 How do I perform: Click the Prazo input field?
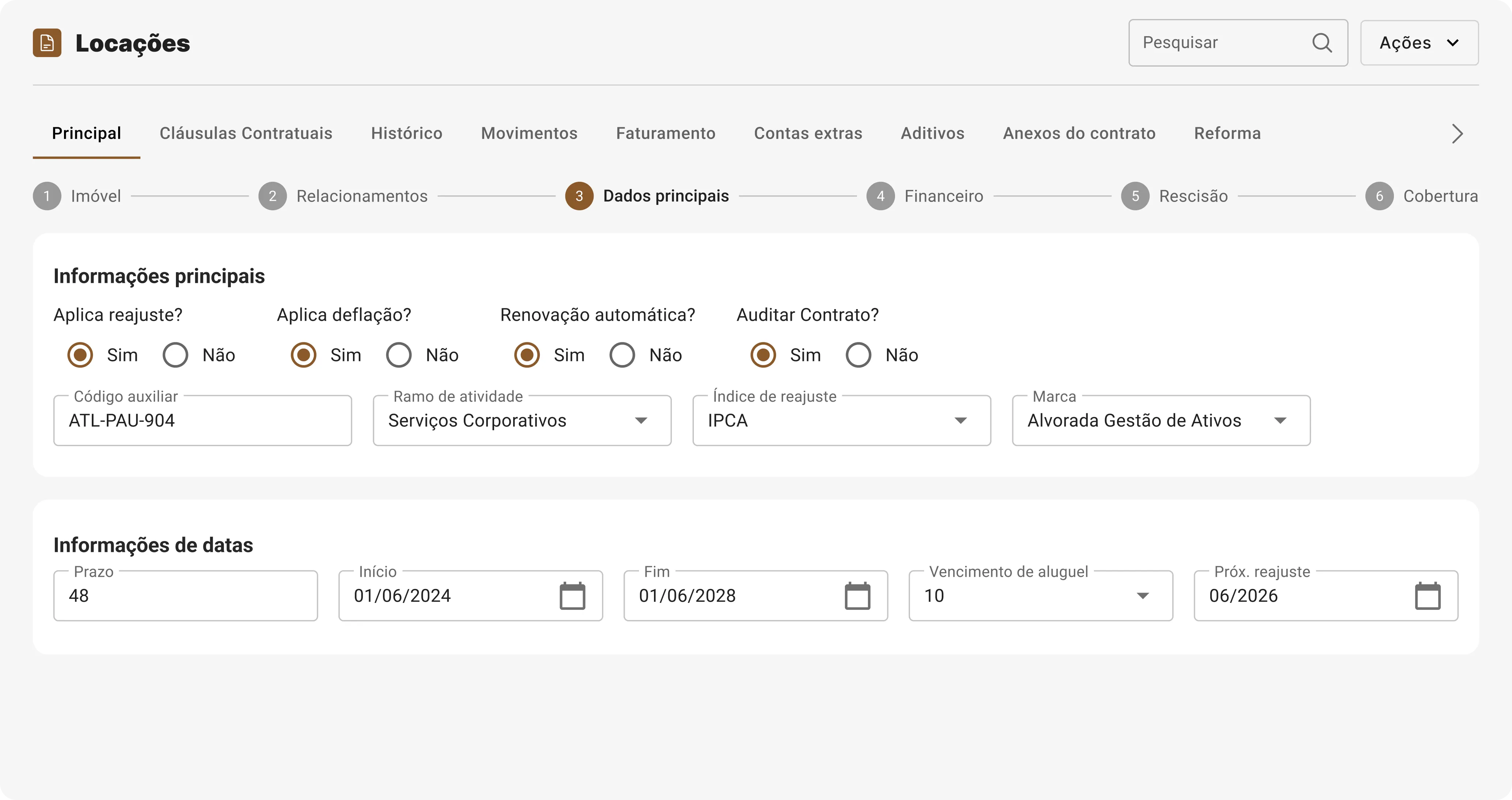pos(185,596)
